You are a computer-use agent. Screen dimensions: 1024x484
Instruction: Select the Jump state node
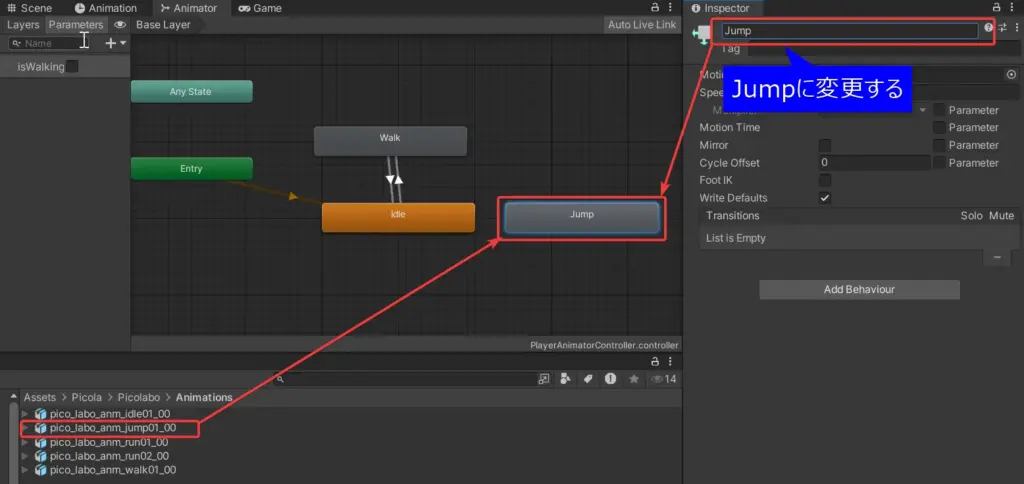tap(582, 218)
